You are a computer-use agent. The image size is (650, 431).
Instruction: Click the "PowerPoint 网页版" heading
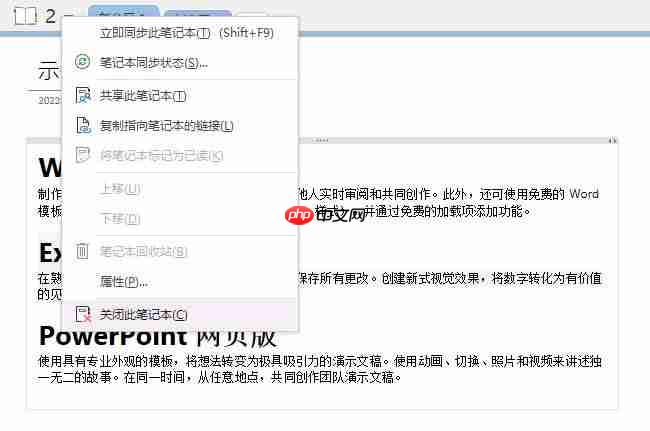click(158, 337)
